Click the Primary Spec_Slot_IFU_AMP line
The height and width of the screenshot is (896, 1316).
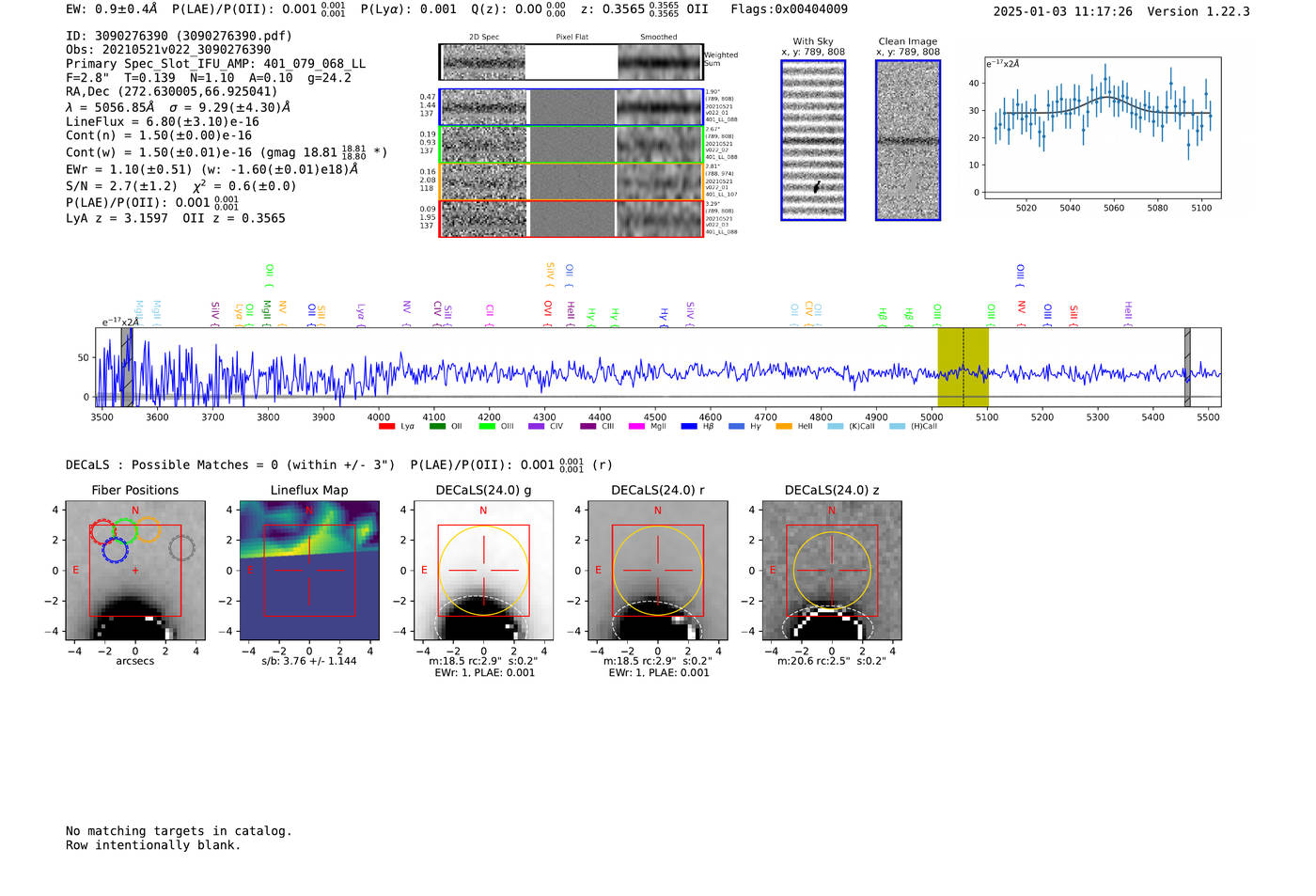point(216,64)
